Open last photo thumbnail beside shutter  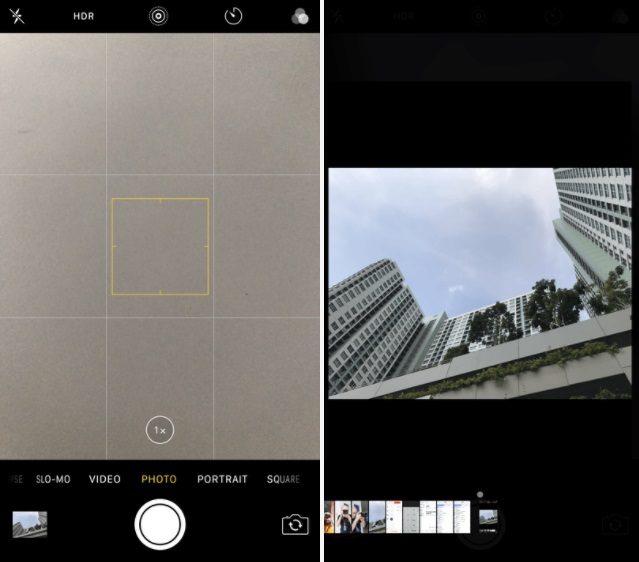pyautogui.click(x=30, y=524)
